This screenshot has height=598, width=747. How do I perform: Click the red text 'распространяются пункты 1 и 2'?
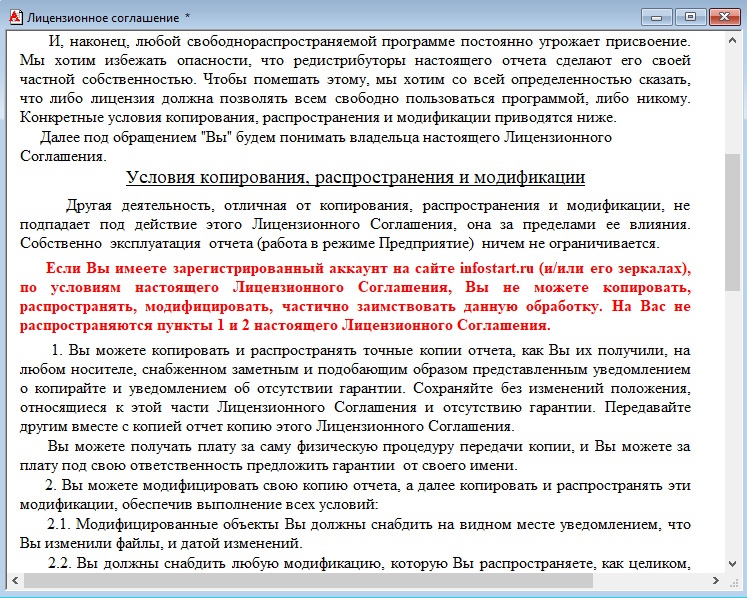click(135, 325)
